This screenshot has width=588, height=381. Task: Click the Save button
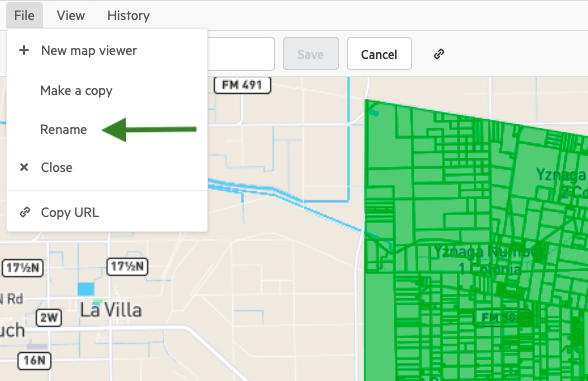pos(311,54)
